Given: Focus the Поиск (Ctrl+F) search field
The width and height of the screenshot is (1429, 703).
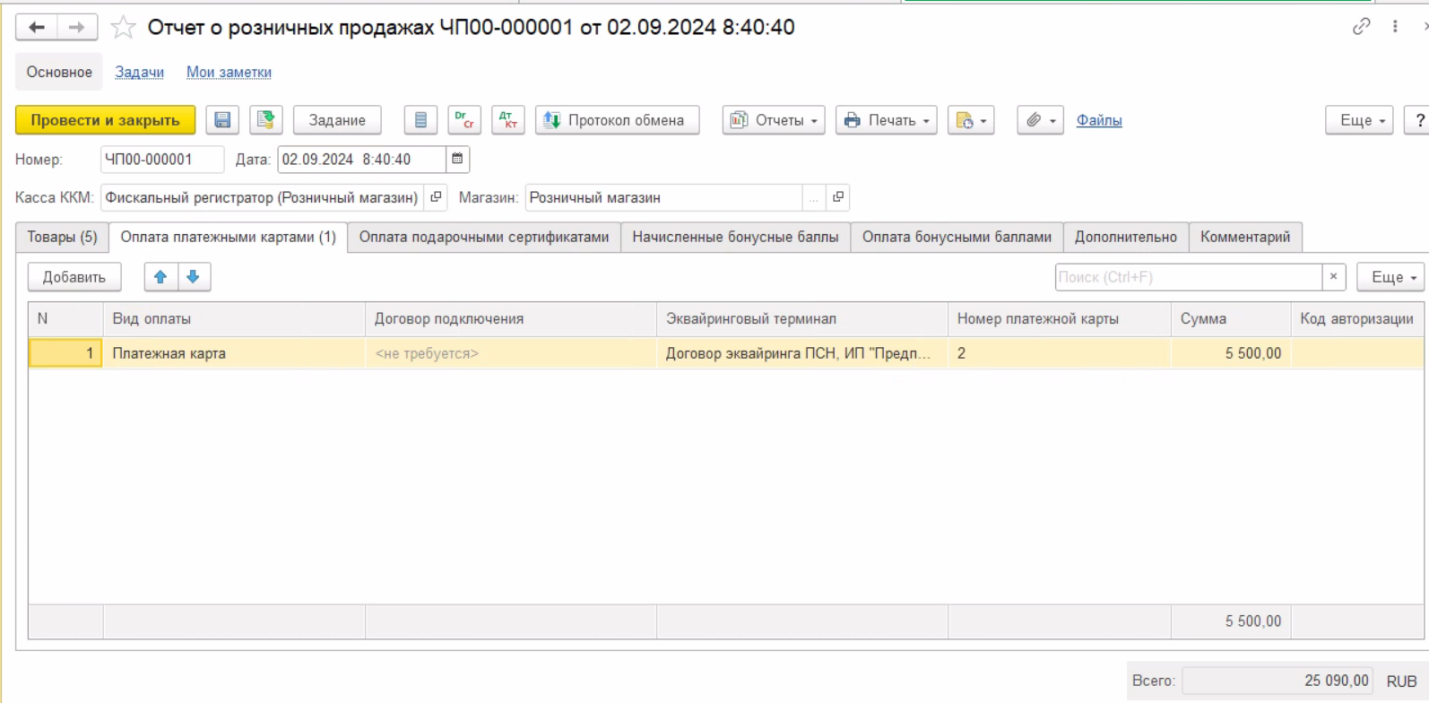Looking at the screenshot, I should (x=1188, y=277).
